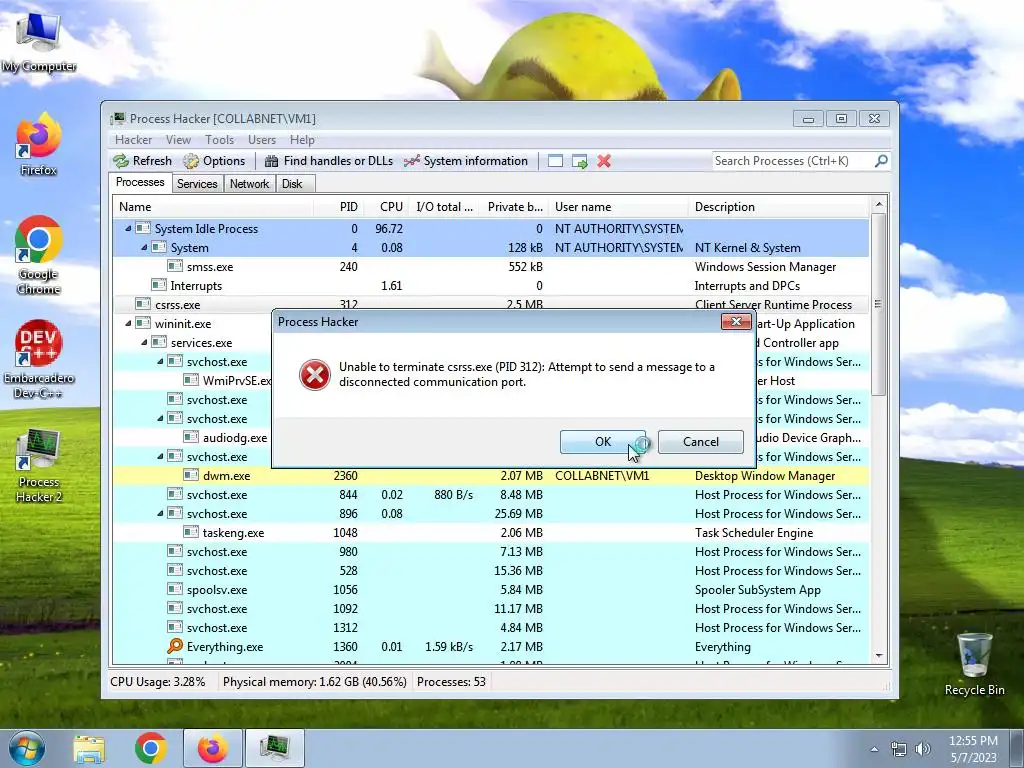This screenshot has height=768, width=1024.
Task: Click the Processes: 53 status entry
Action: (x=451, y=682)
